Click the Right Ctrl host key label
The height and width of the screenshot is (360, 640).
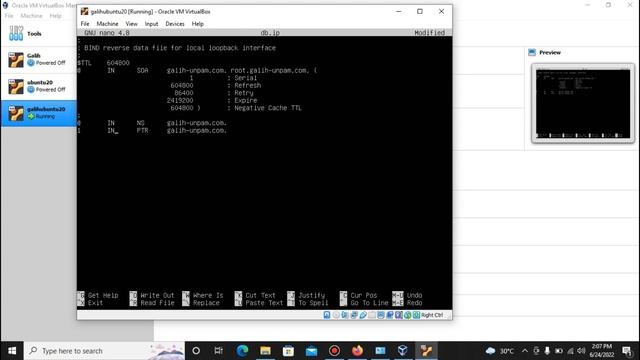pyautogui.click(x=432, y=315)
